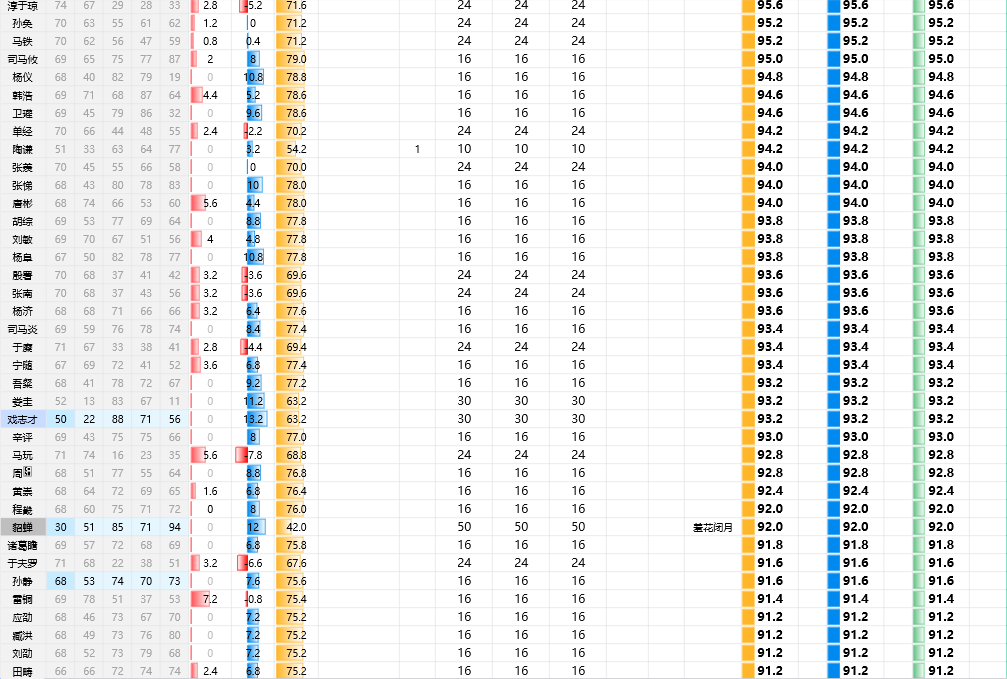
Task: Click the value -7.8 in 马玩's row
Action: tap(253, 455)
